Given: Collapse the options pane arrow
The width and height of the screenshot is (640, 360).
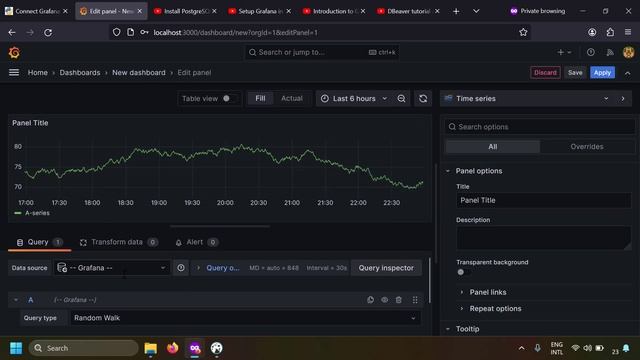Looking at the screenshot, I should point(623,99).
